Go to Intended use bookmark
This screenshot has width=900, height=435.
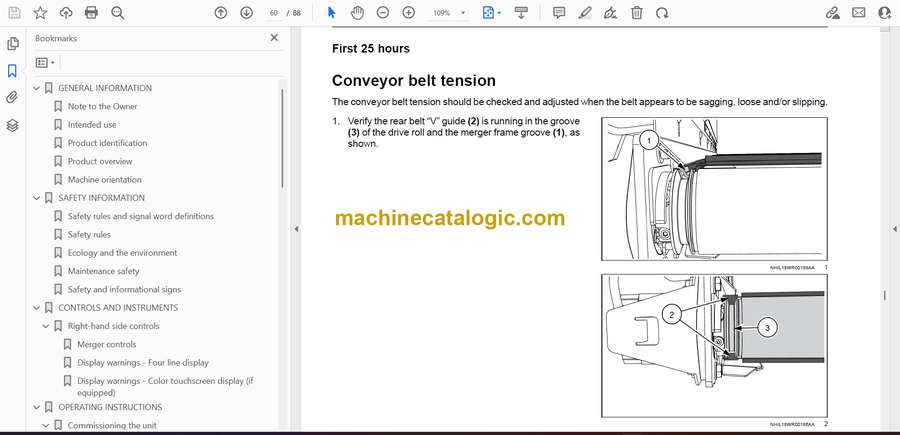[x=92, y=125]
